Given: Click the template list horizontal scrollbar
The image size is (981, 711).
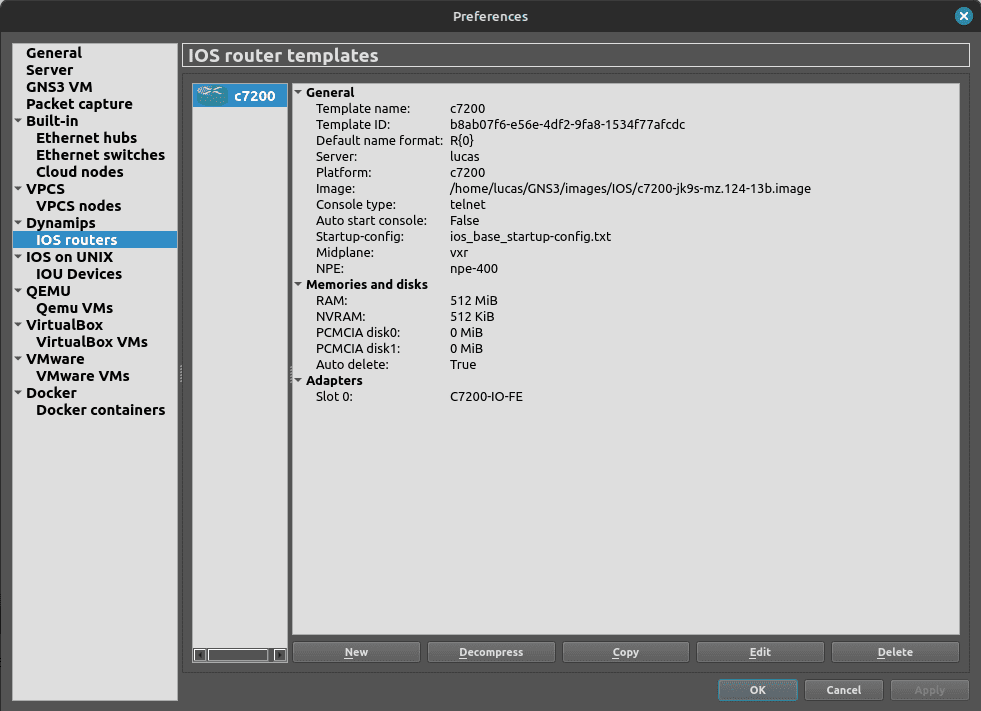Looking at the screenshot, I should click(x=238, y=655).
